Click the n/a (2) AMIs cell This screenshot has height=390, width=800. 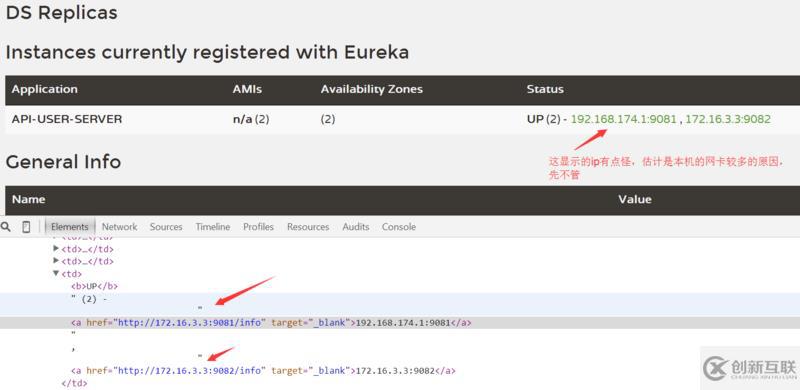click(x=251, y=119)
